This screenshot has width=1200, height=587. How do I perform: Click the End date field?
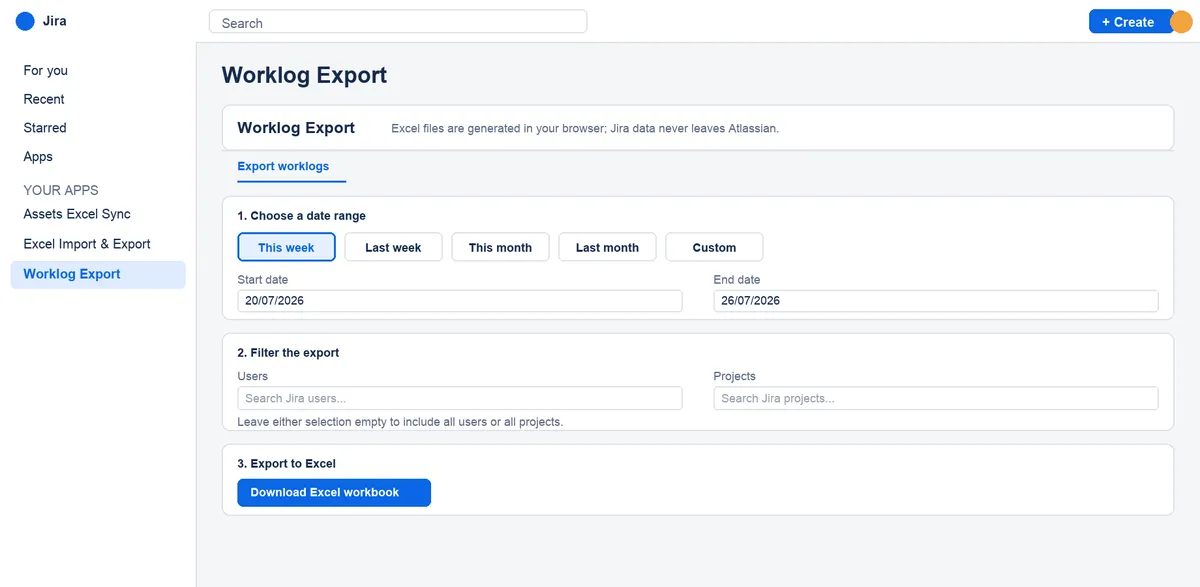(936, 300)
